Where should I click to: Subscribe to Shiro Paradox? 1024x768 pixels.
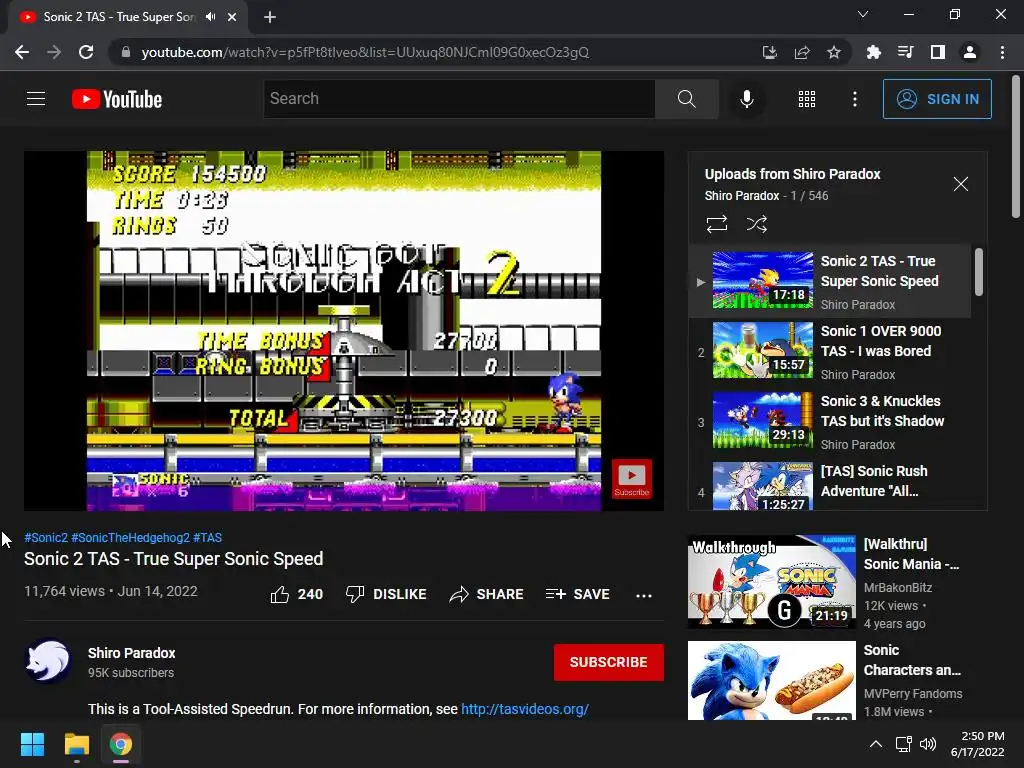pos(609,662)
